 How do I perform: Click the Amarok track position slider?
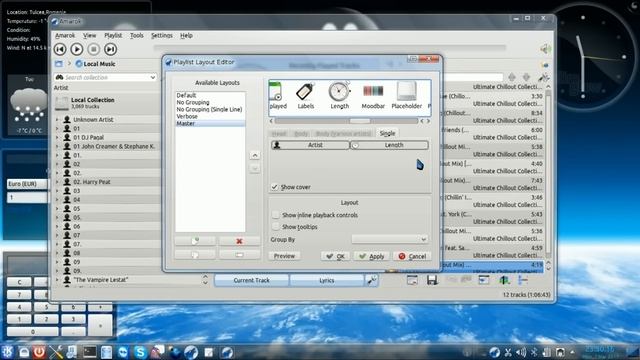tap(330, 47)
